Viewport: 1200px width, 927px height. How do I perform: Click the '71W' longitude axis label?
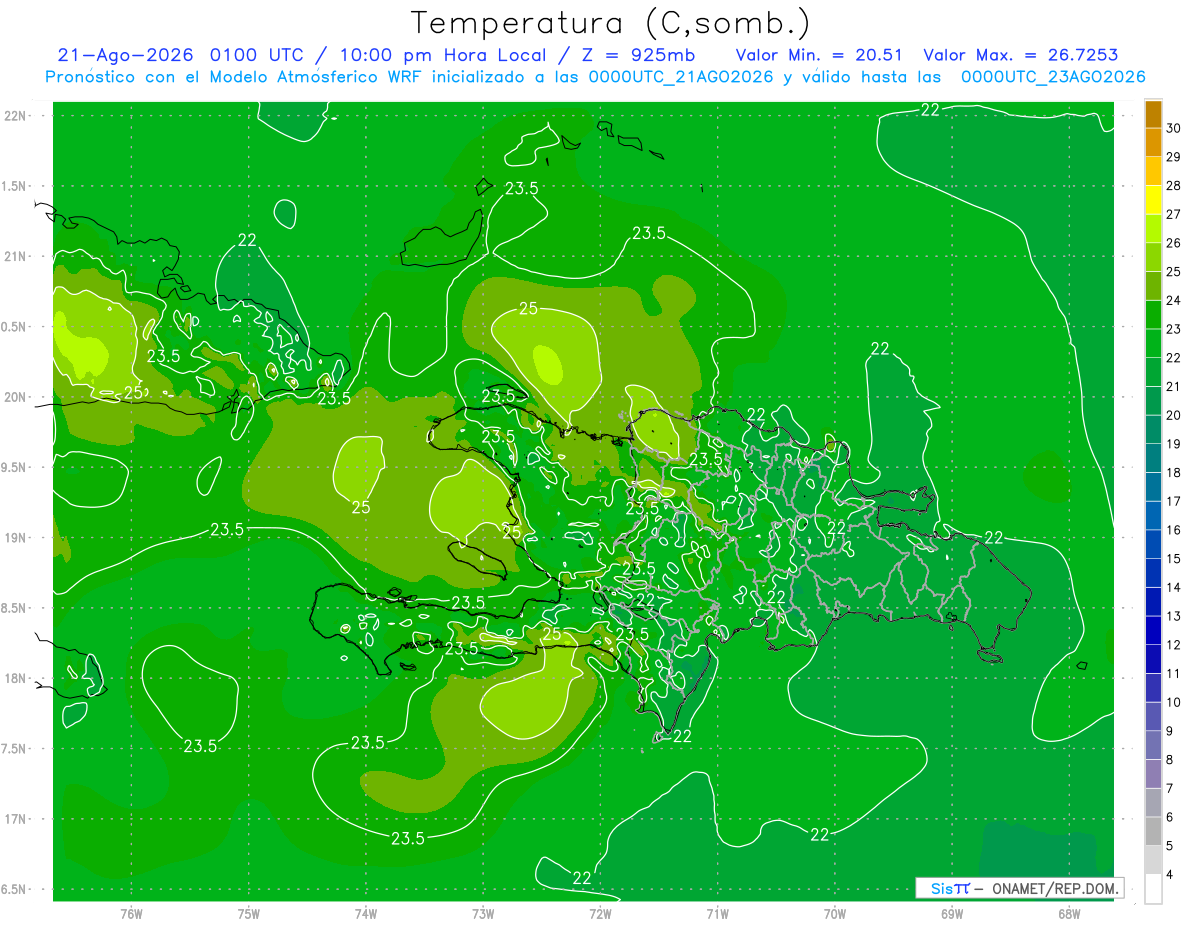[x=717, y=913]
